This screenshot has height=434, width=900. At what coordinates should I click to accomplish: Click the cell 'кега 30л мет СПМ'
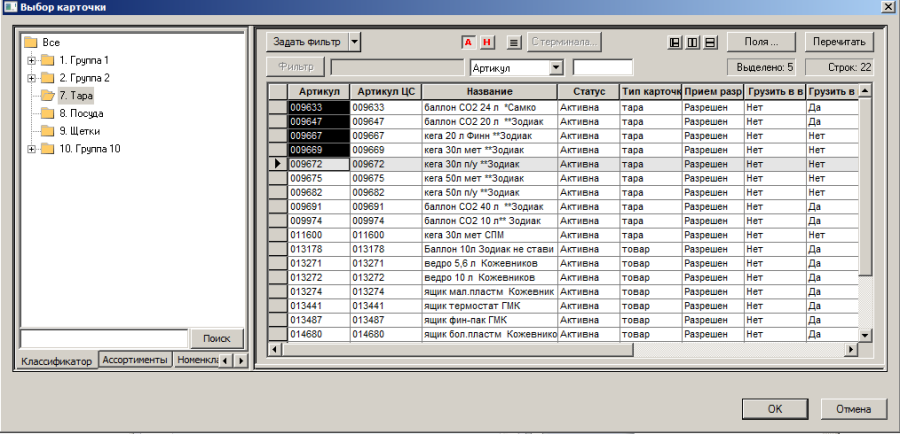[x=490, y=235]
